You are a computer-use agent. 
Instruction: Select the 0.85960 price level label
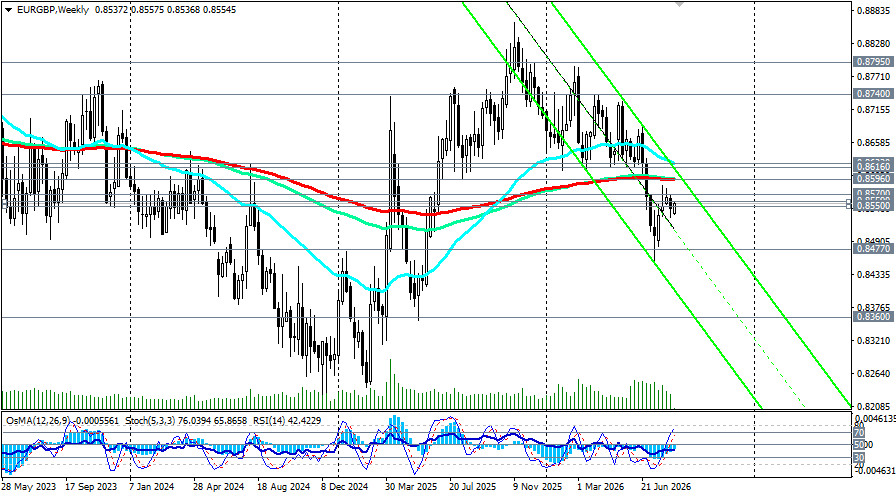point(873,179)
